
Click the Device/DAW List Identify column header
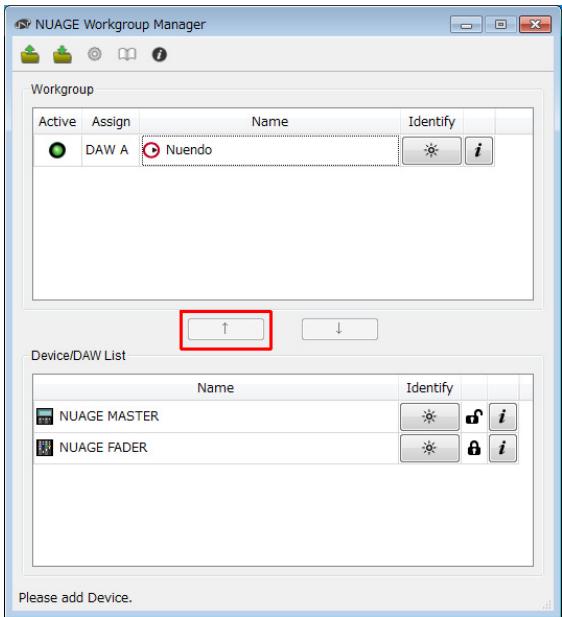click(430, 388)
